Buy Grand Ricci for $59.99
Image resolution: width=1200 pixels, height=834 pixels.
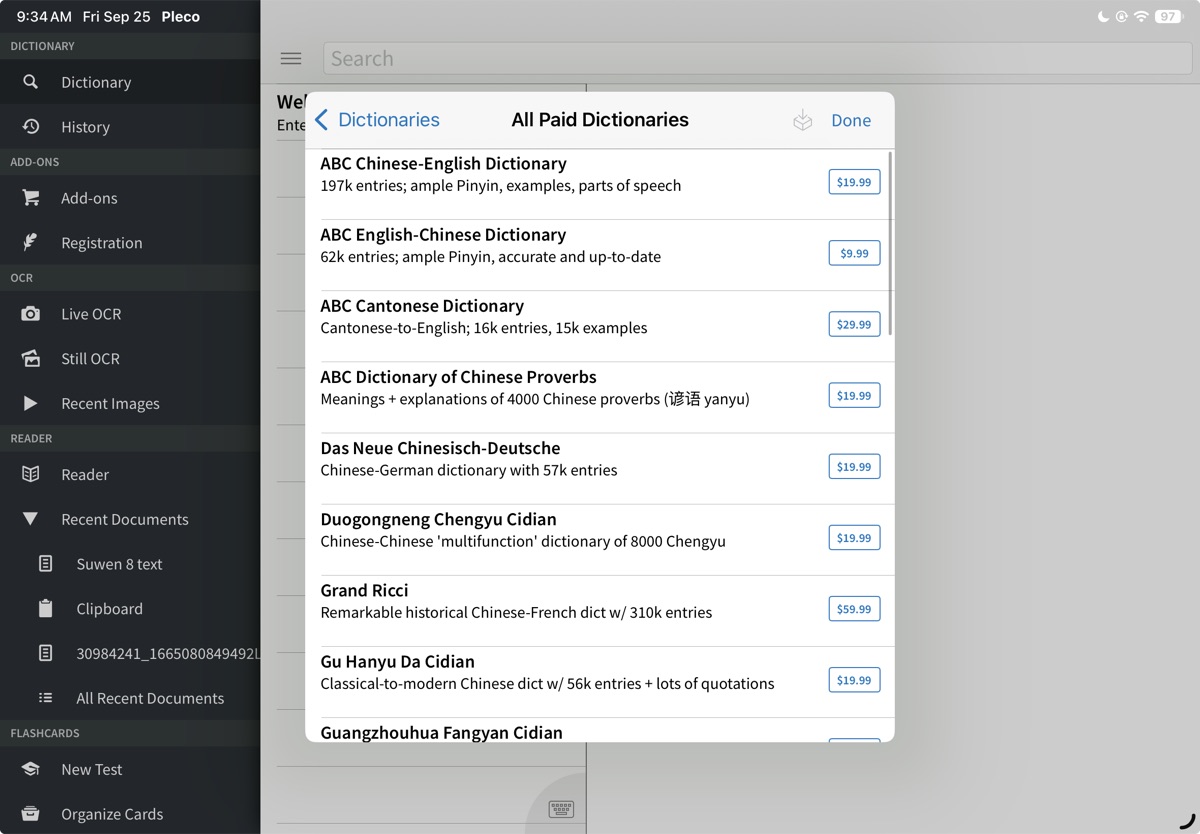pos(854,608)
